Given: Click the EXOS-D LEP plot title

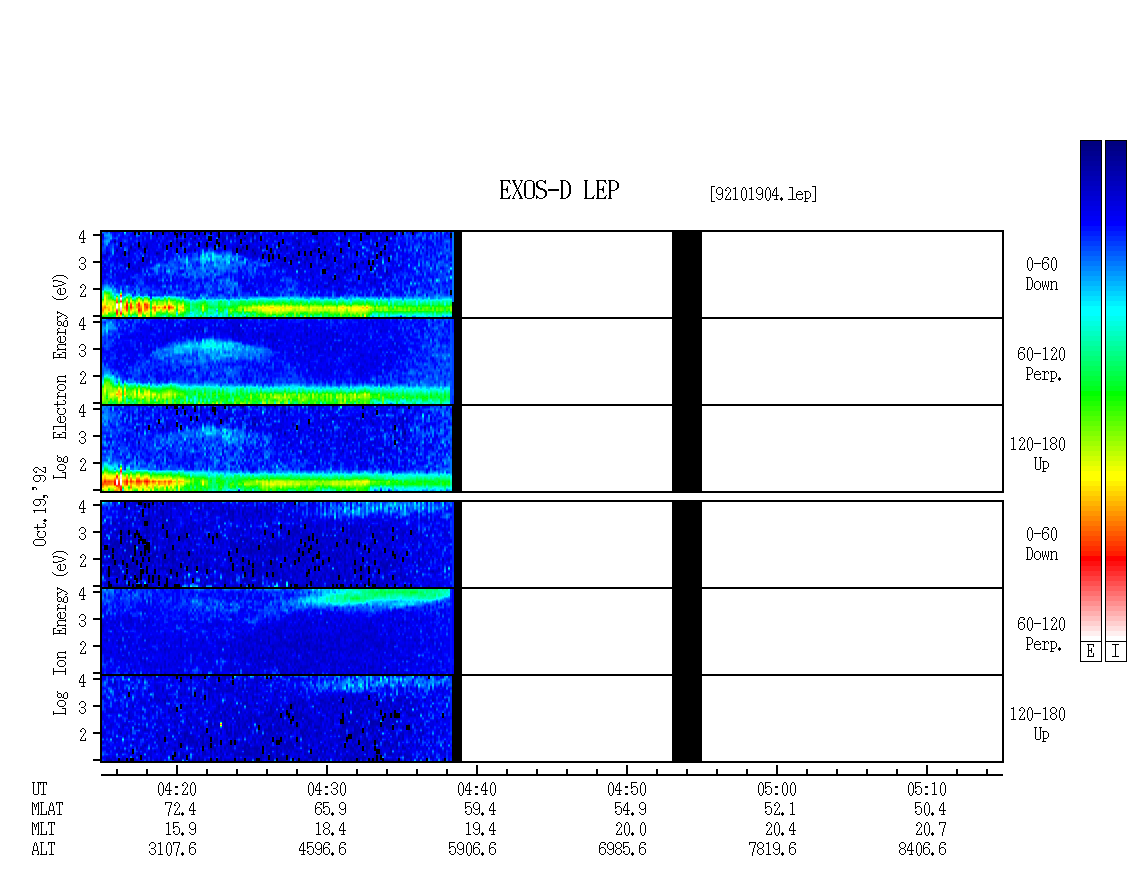Looking at the screenshot, I should 559,190.
